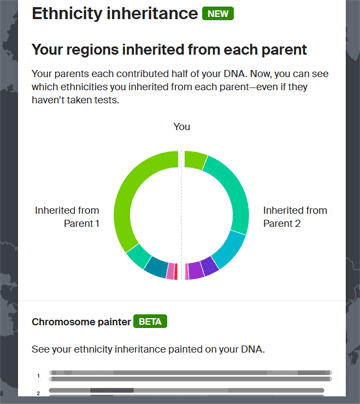
Task: Click the green BETA badge
Action: 150,321
